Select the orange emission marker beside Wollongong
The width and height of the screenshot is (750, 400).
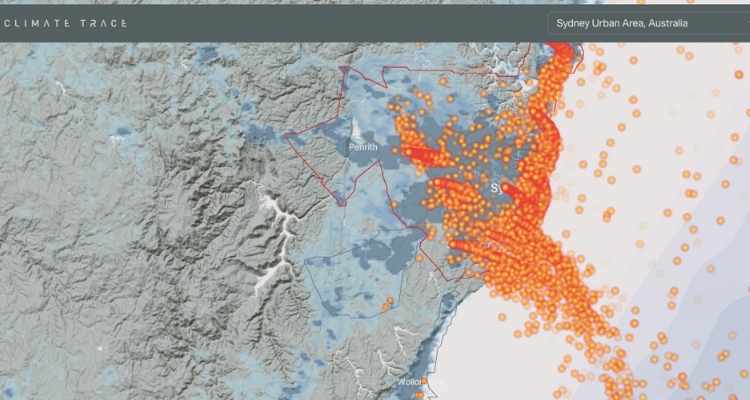[424, 381]
